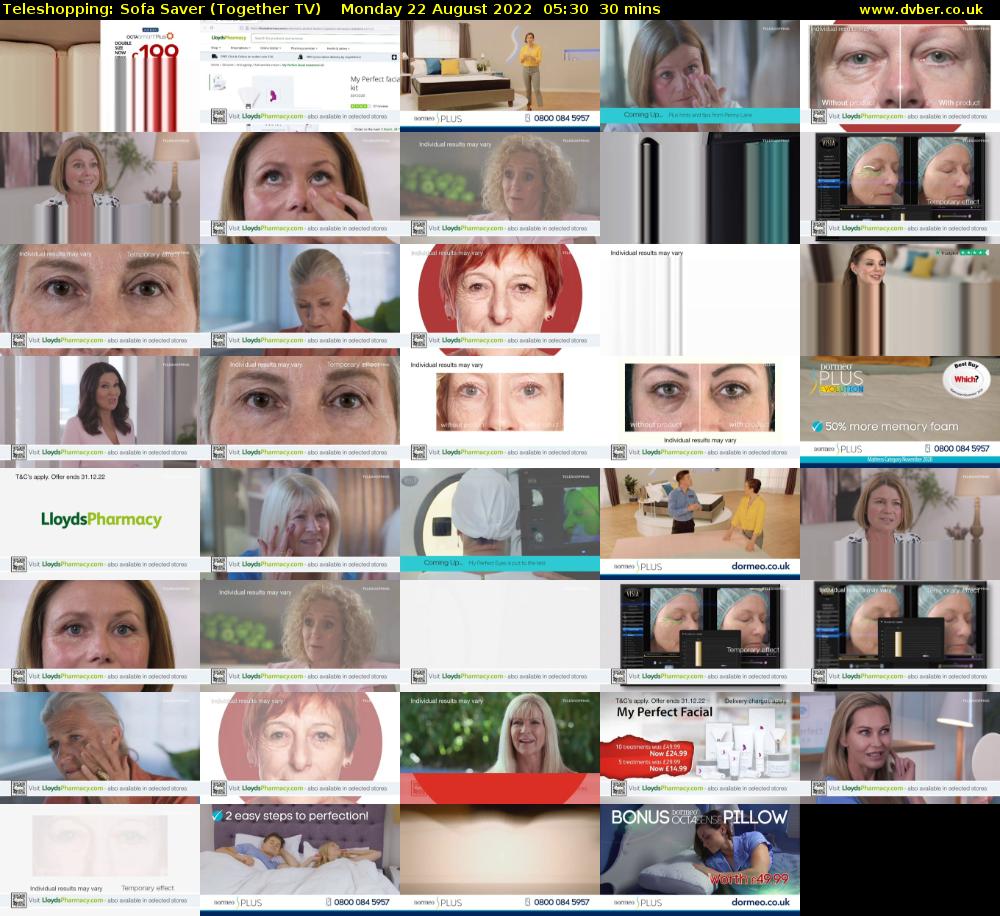Open the showroom thumbnail with a man and woman by a mattress
Viewport: 1000px width, 916px height.
coord(700,524)
